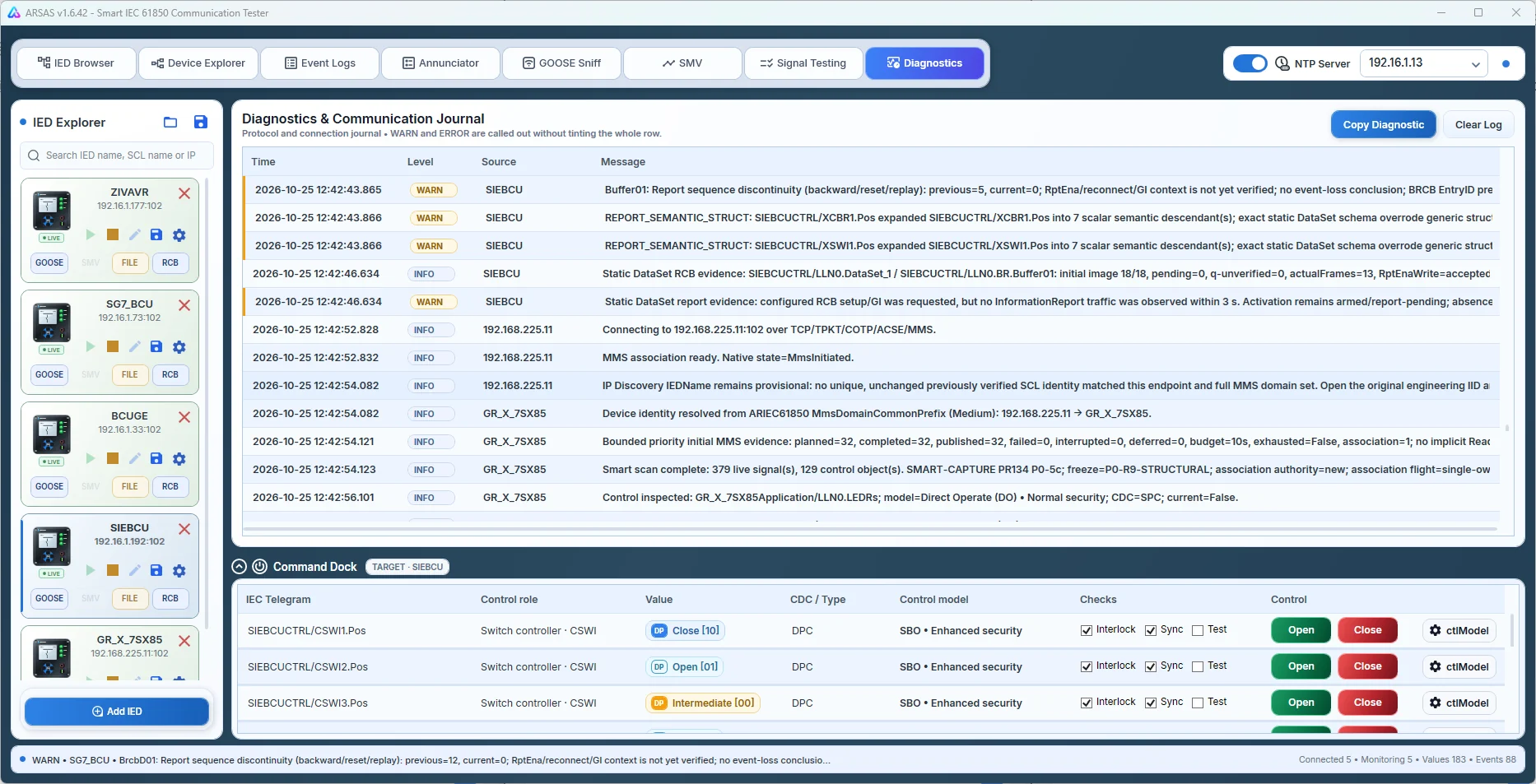
Task: Open ctlModel options for CSWI3.Pos
Action: (1459, 703)
